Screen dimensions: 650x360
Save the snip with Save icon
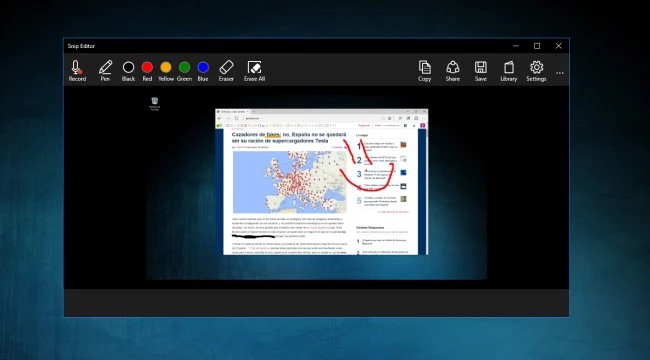[481, 71]
